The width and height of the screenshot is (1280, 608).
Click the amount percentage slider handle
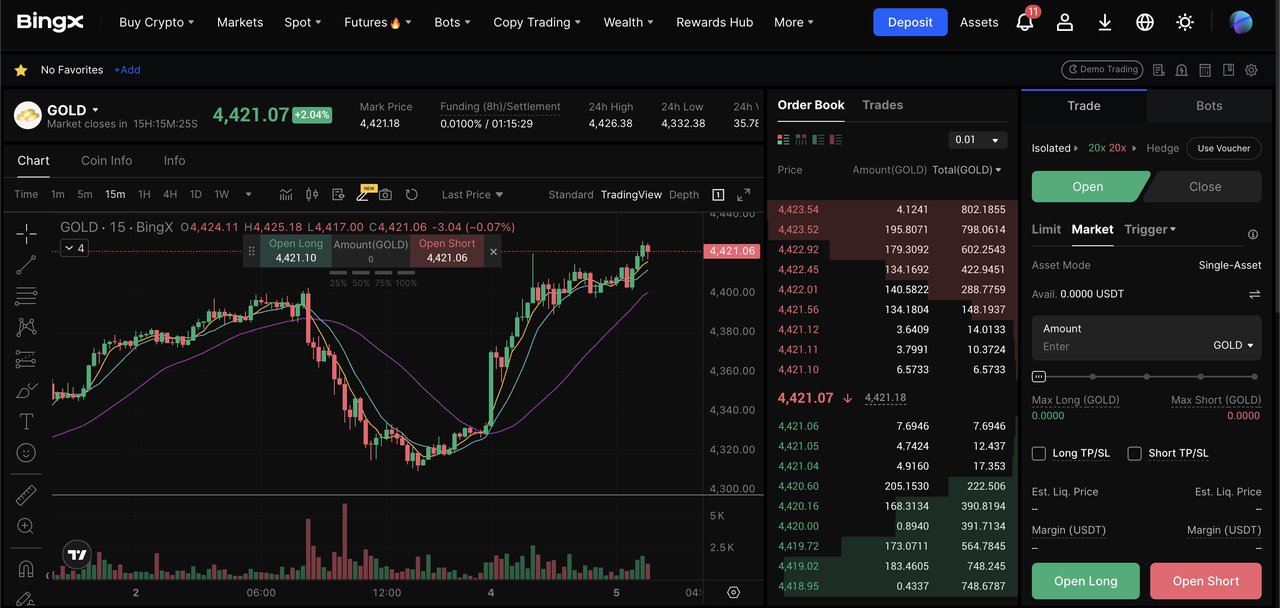pyautogui.click(x=1039, y=377)
